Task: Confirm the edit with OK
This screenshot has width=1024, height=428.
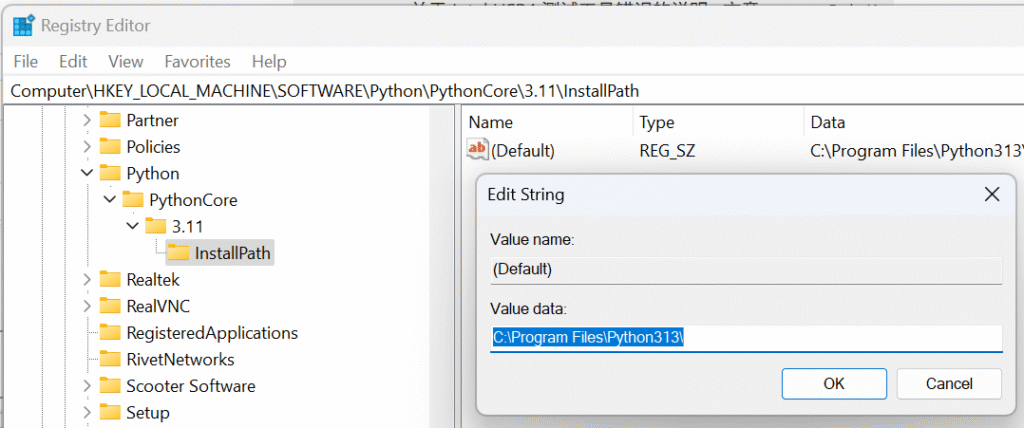Action: tap(833, 384)
